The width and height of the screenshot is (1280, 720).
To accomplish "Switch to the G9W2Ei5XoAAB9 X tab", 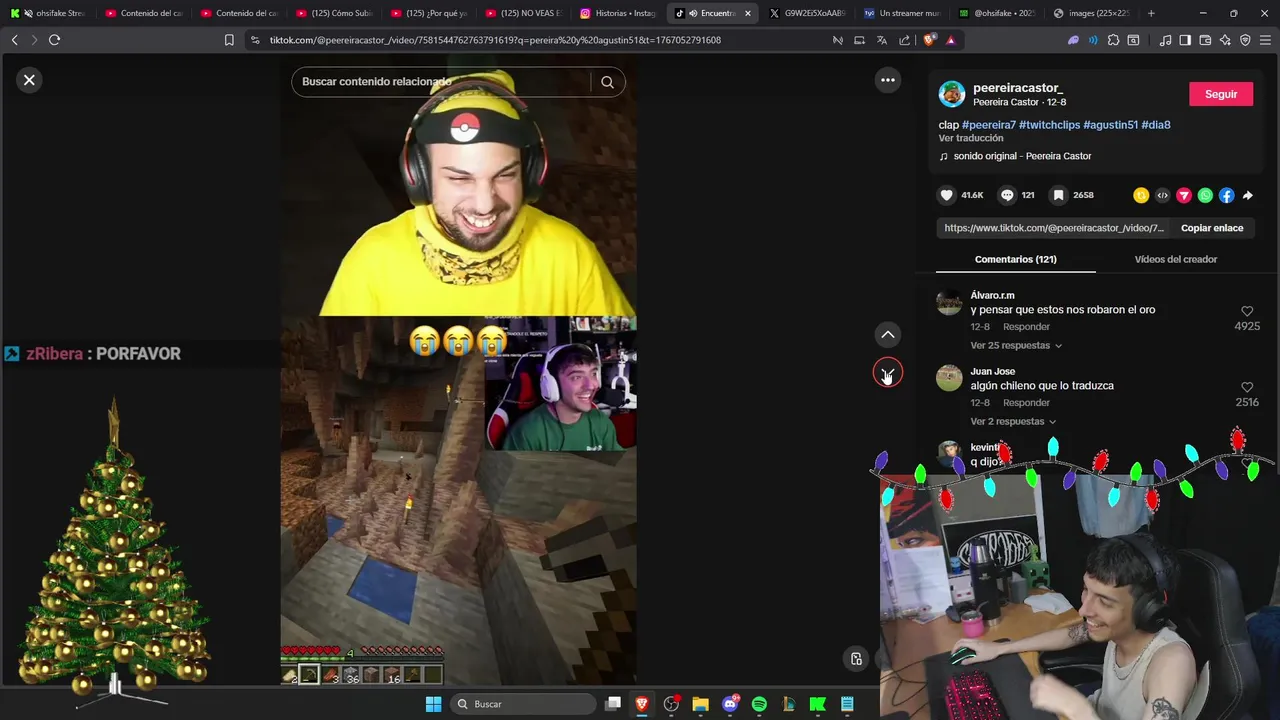I will [x=808, y=13].
